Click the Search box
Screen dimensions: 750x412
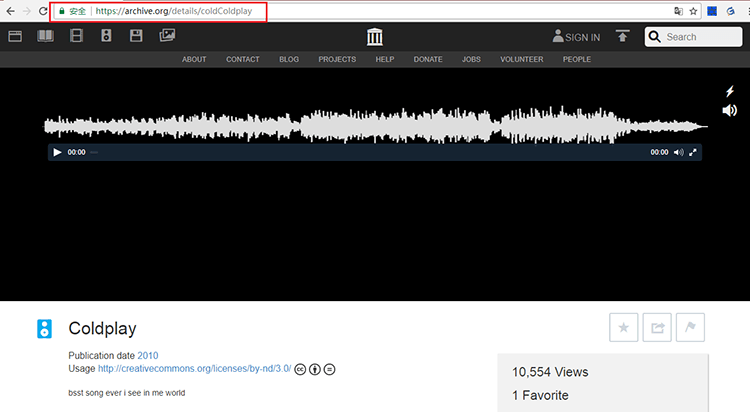(x=694, y=37)
